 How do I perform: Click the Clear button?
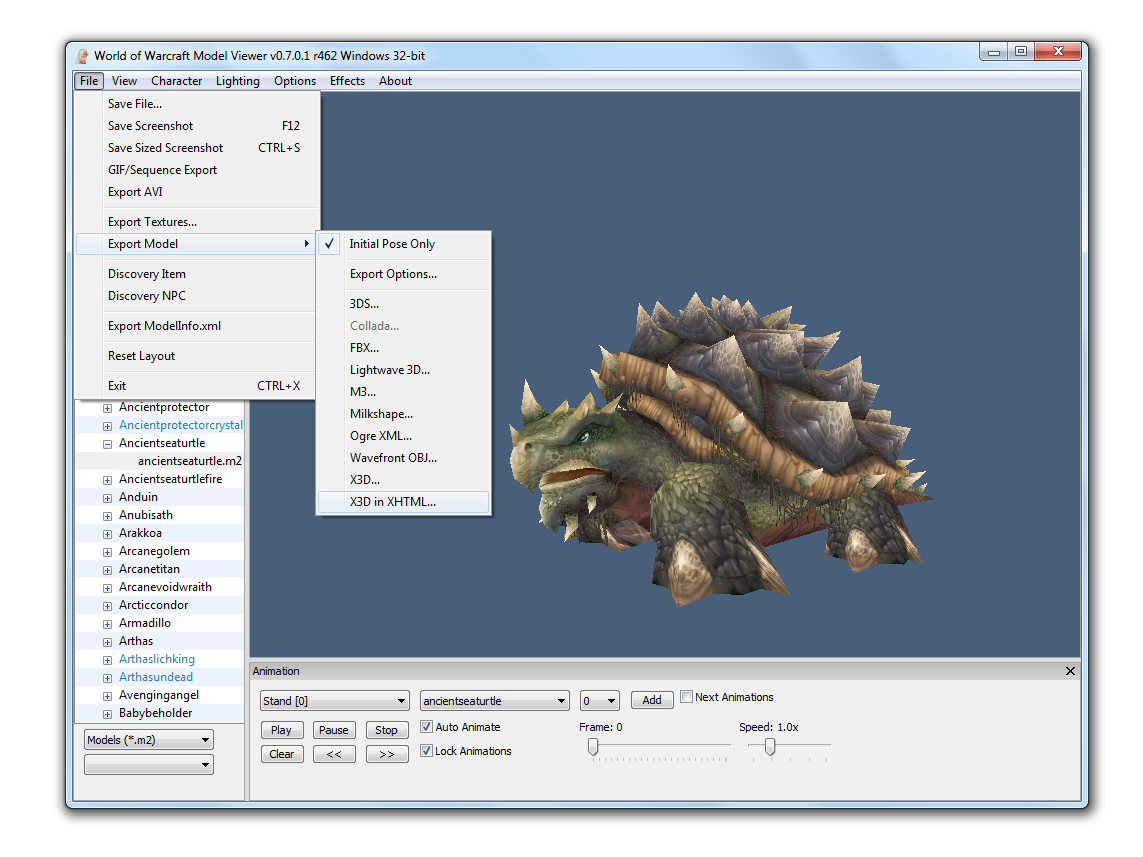pos(281,754)
